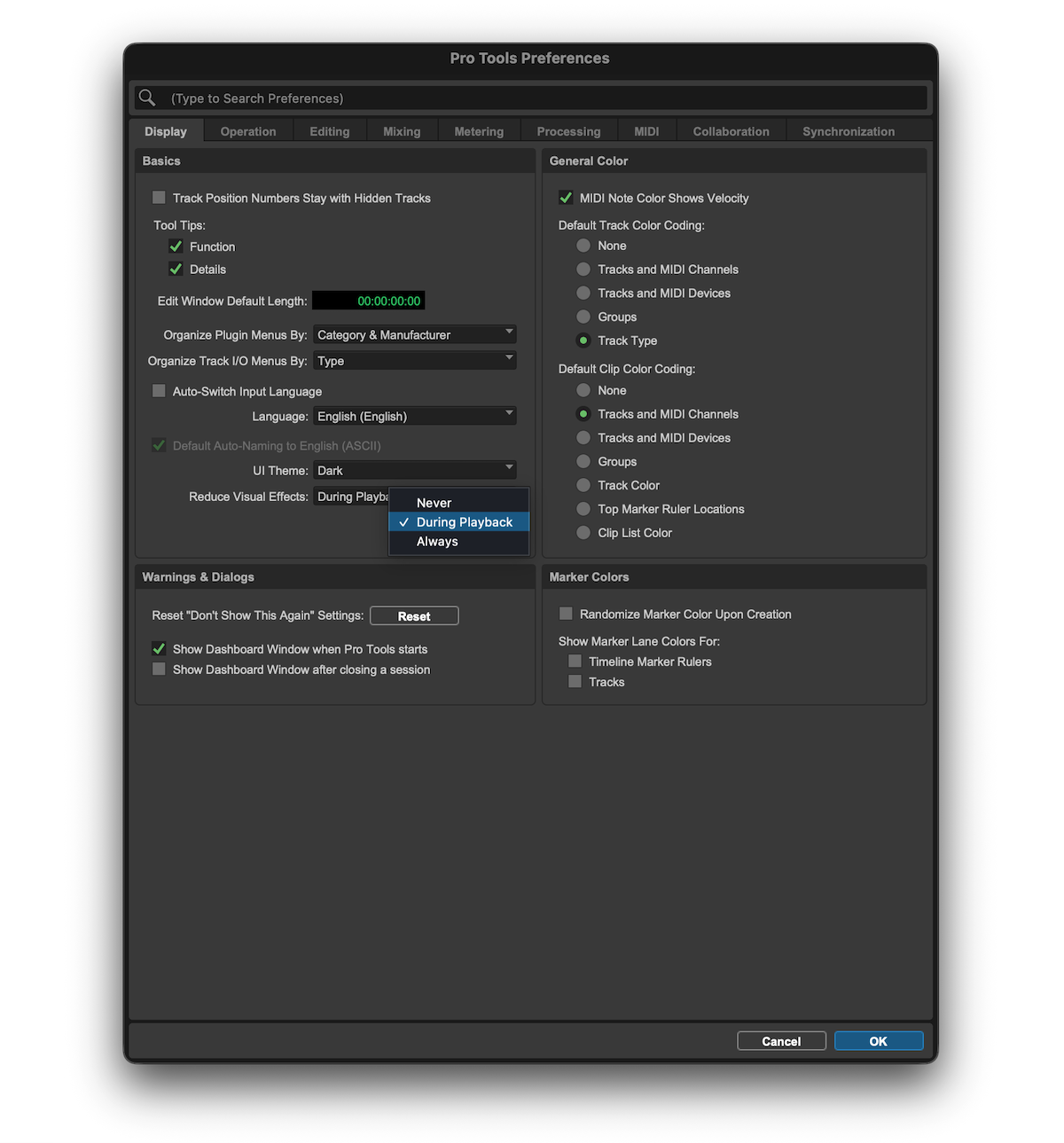The width and height of the screenshot is (1064, 1143).
Task: Click Reset for Don't Show This Again settings
Action: point(413,615)
